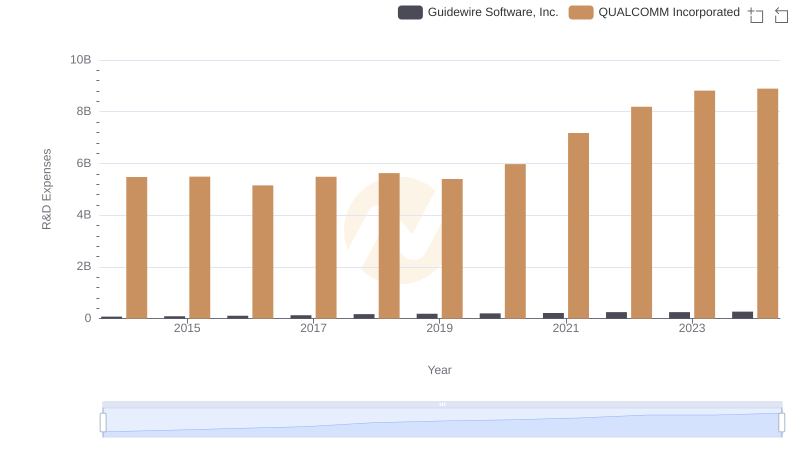Click the data zoom top drag bar

[x=442, y=404]
